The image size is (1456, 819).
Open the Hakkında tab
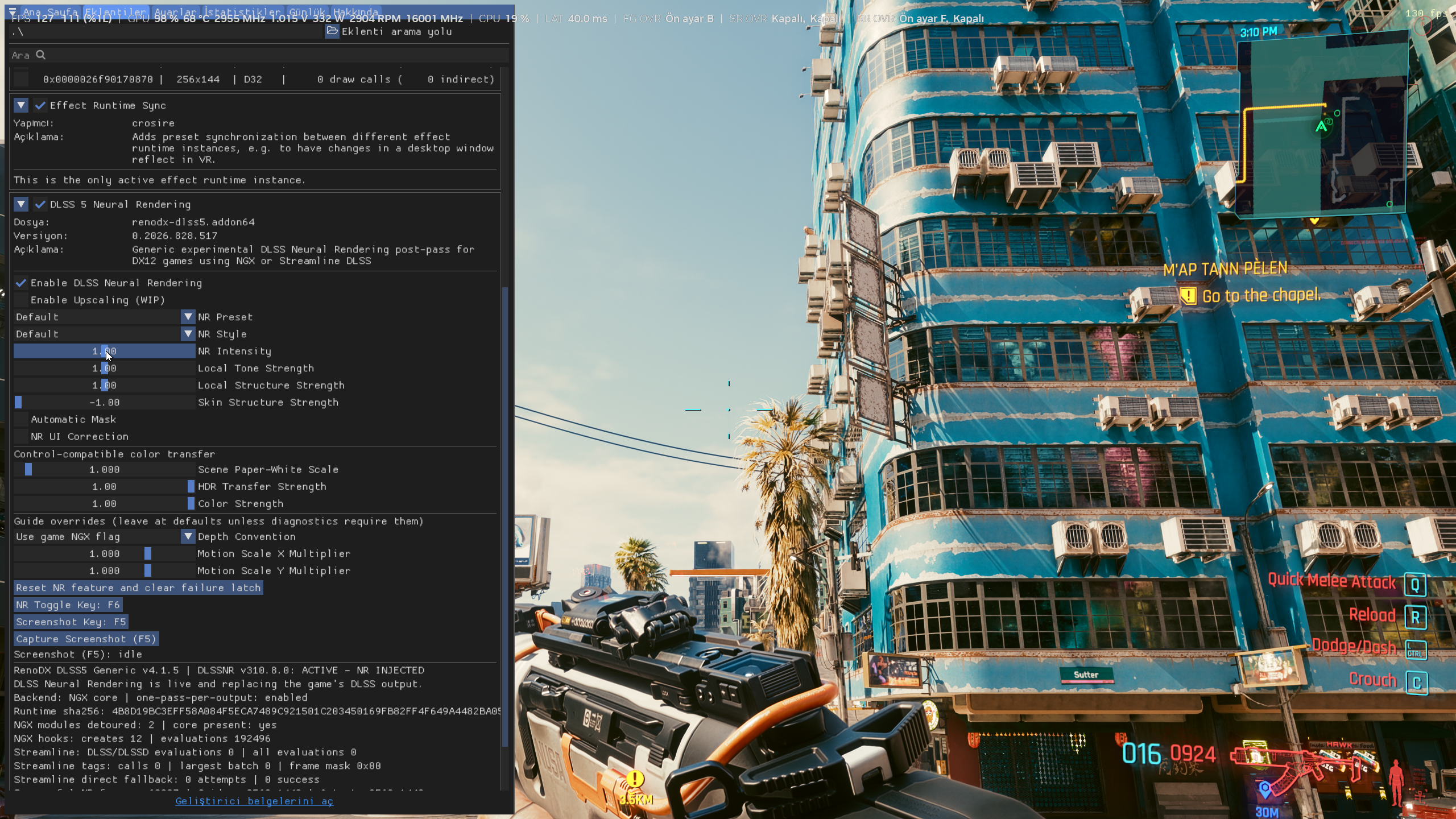click(355, 11)
